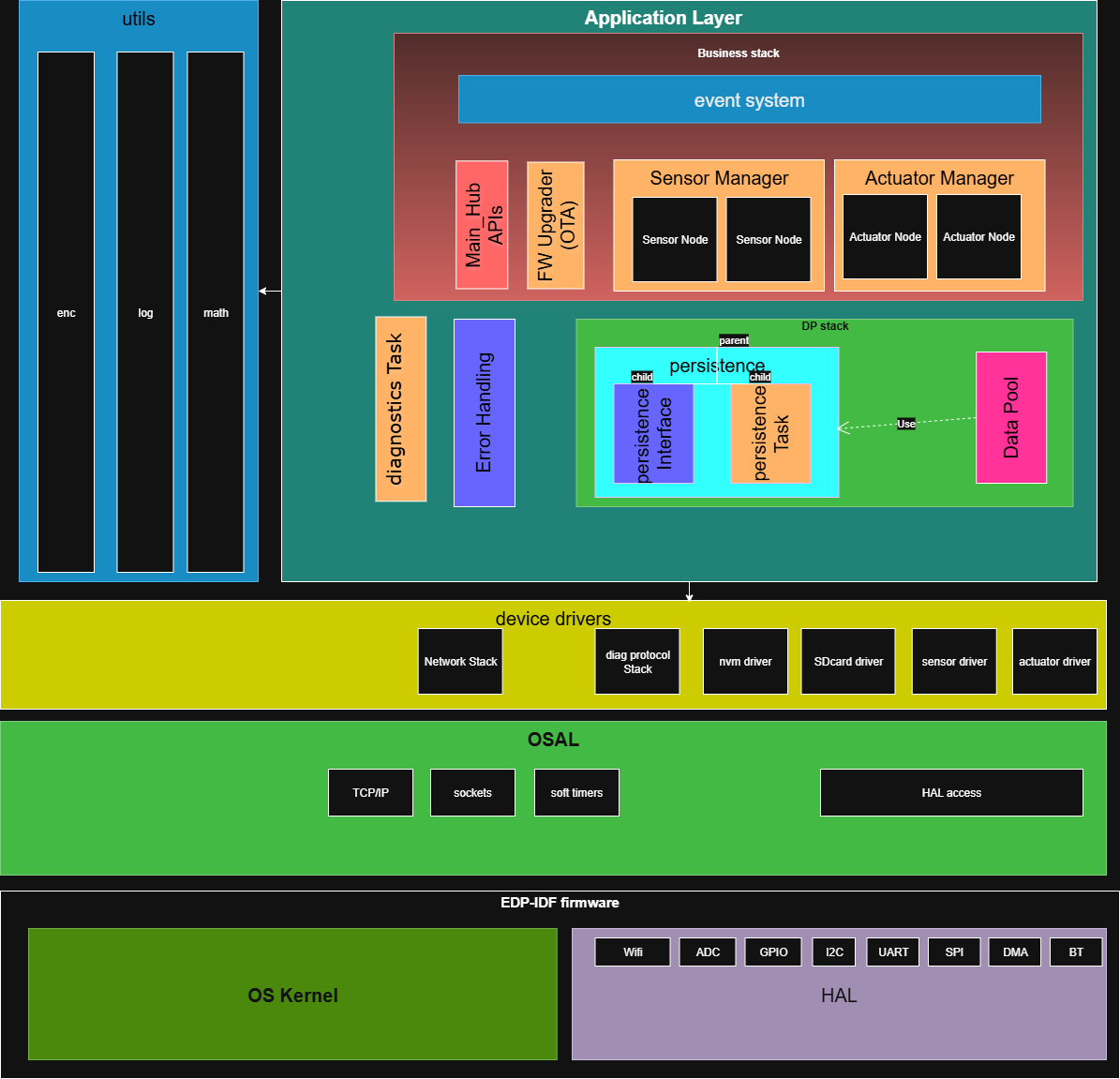Click the Use label on dashed arrow
The height and width of the screenshot is (1079, 1120).
pos(905,424)
